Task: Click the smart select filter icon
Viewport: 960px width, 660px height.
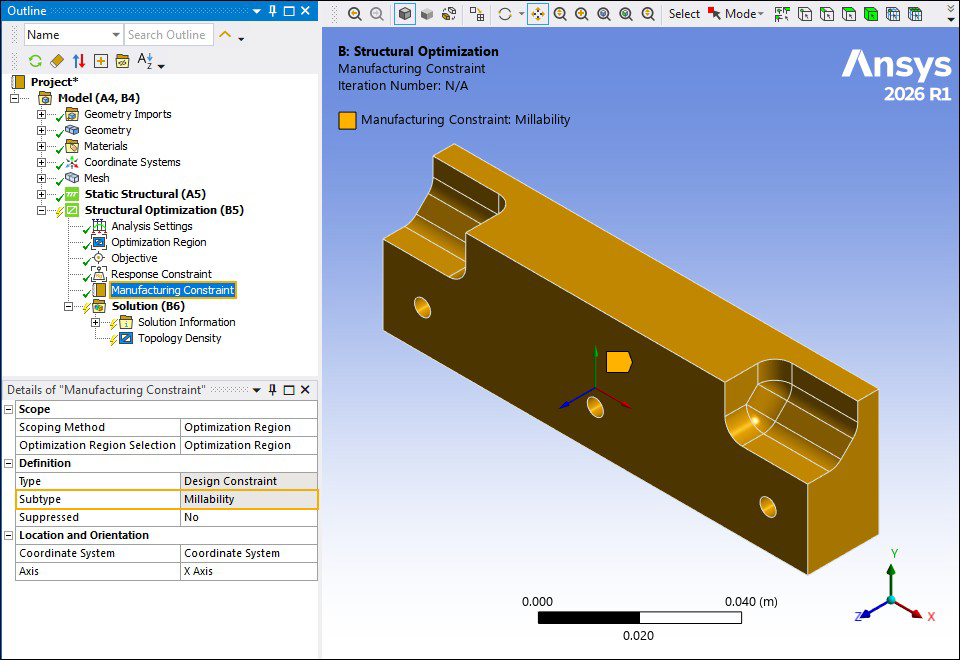Action: pyautogui.click(x=782, y=14)
